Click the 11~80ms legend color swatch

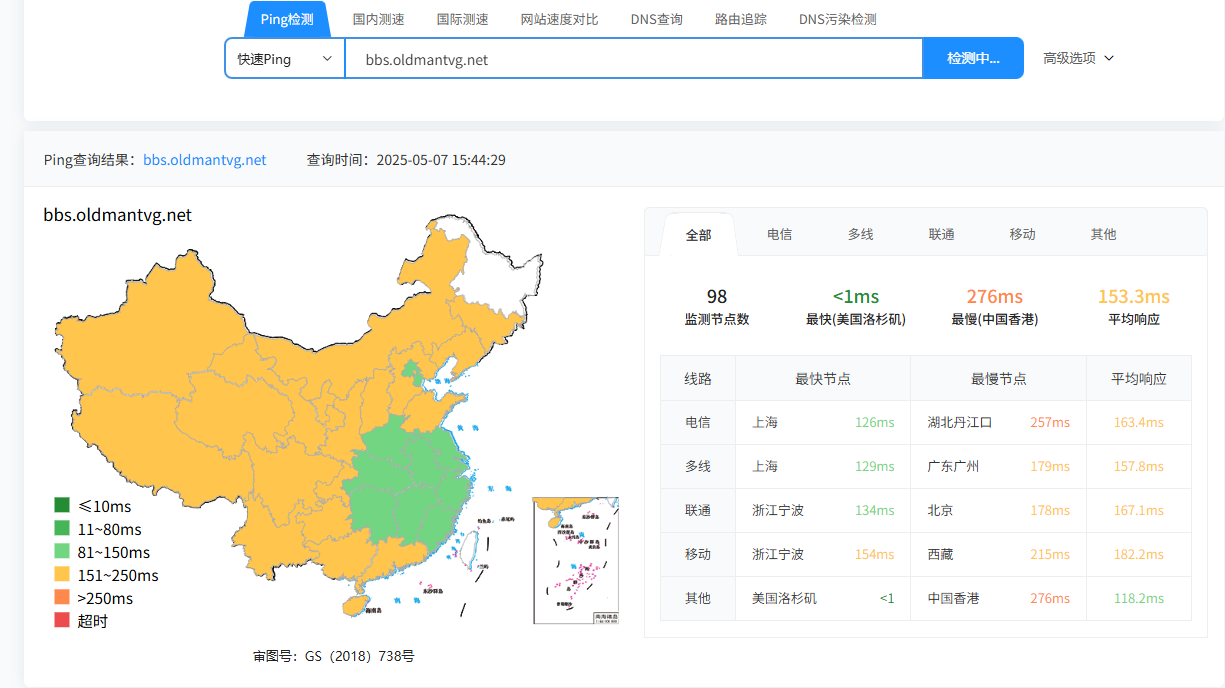coord(62,529)
